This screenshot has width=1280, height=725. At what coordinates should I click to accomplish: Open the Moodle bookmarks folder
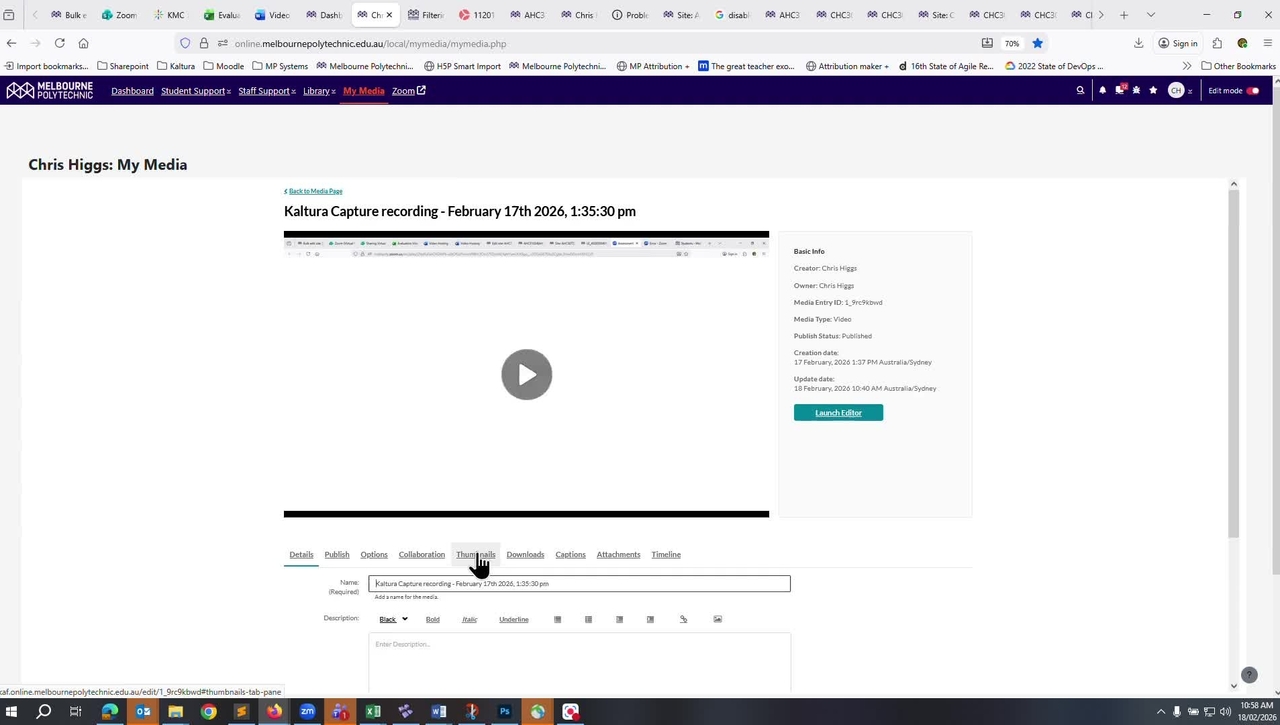click(x=223, y=66)
